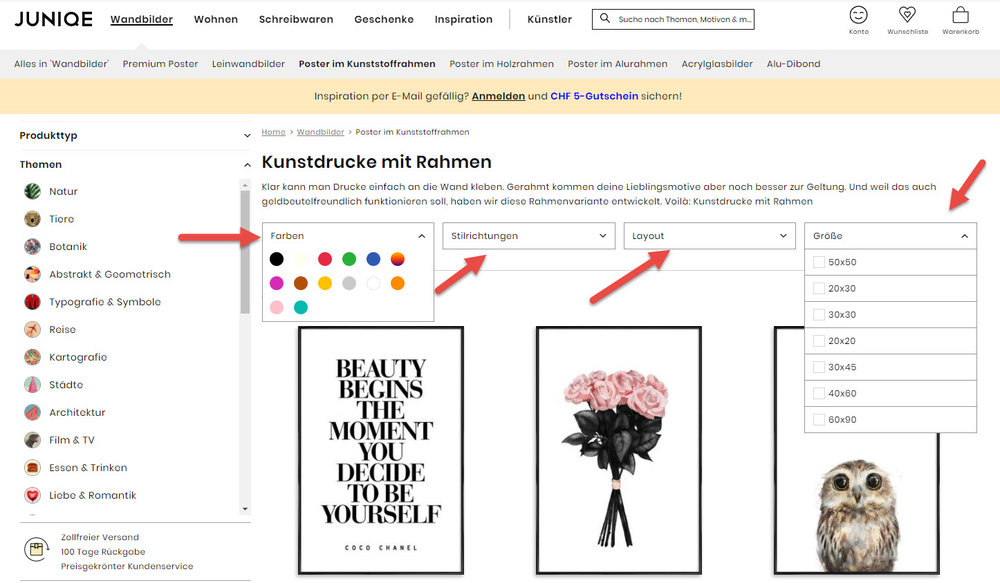Collapse the Themen sidebar section

point(135,165)
